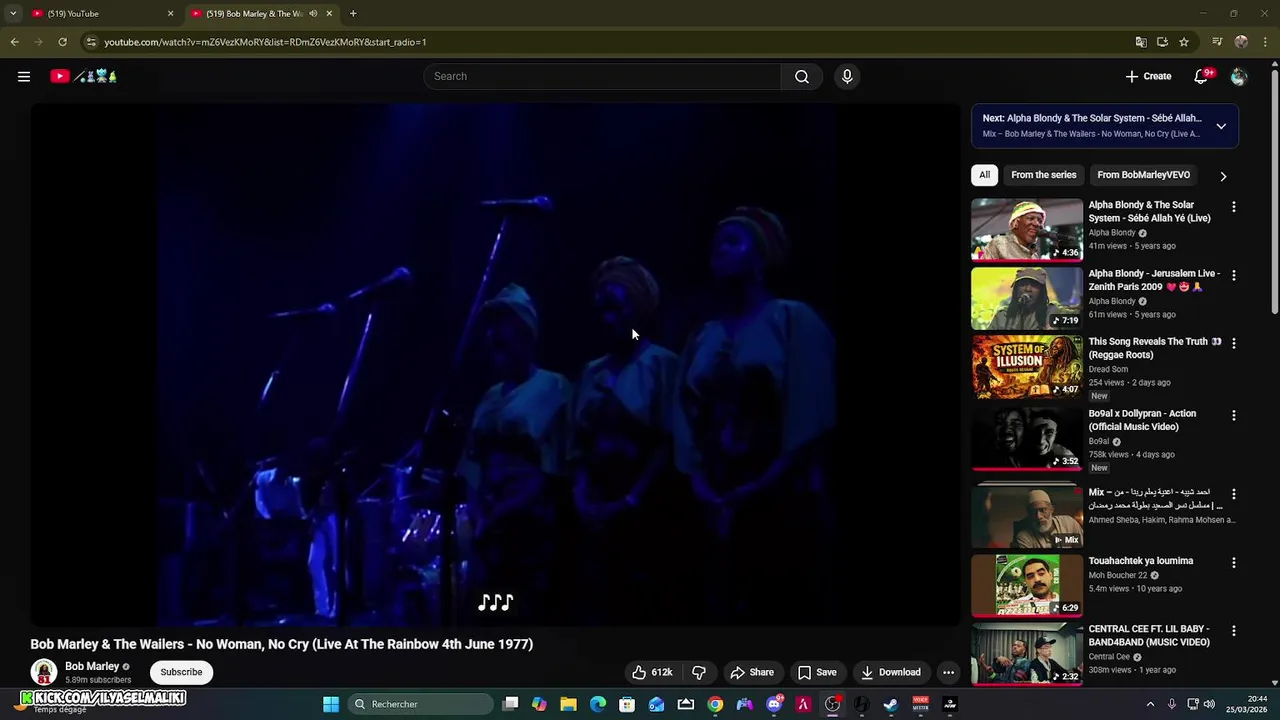
Task: Save the video to a playlist
Action: (x=817, y=672)
